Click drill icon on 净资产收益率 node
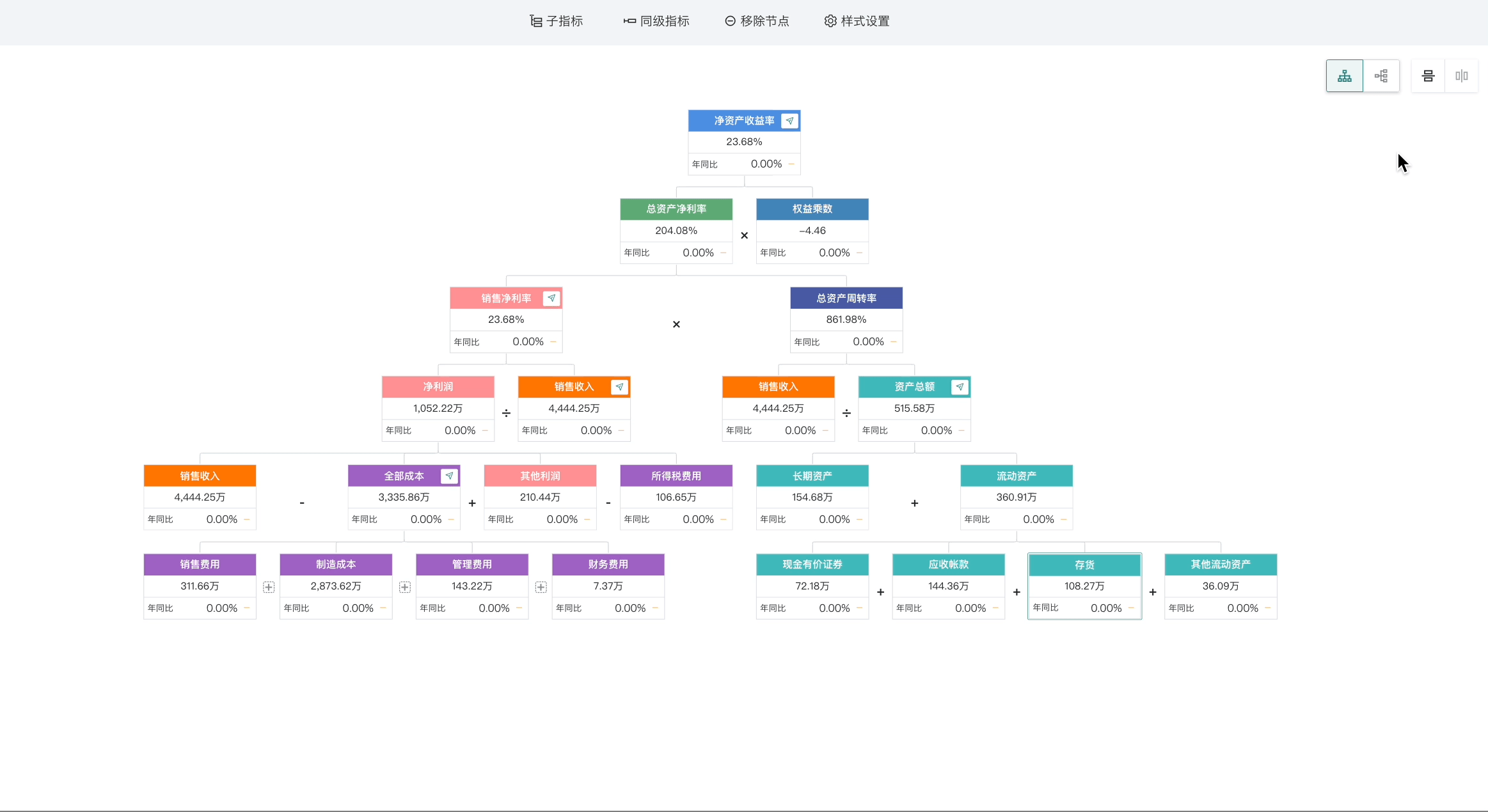The width and height of the screenshot is (1488, 812). coord(790,121)
